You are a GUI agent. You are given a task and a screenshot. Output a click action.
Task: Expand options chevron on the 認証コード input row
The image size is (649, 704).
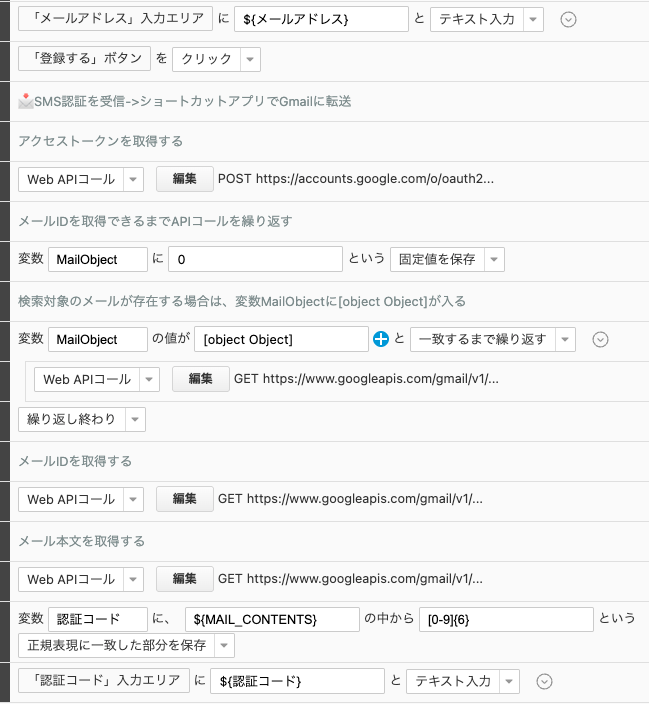(x=545, y=681)
